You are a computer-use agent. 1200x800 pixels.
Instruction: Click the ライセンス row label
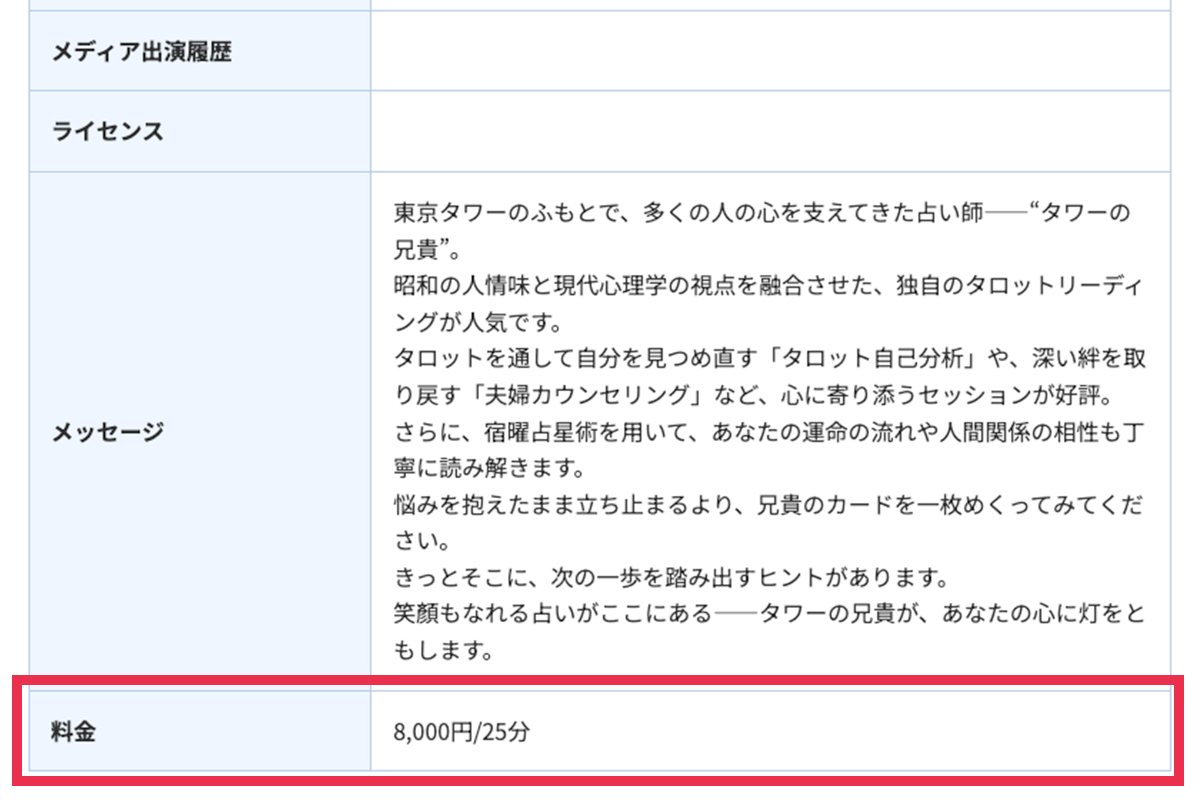tap(107, 132)
